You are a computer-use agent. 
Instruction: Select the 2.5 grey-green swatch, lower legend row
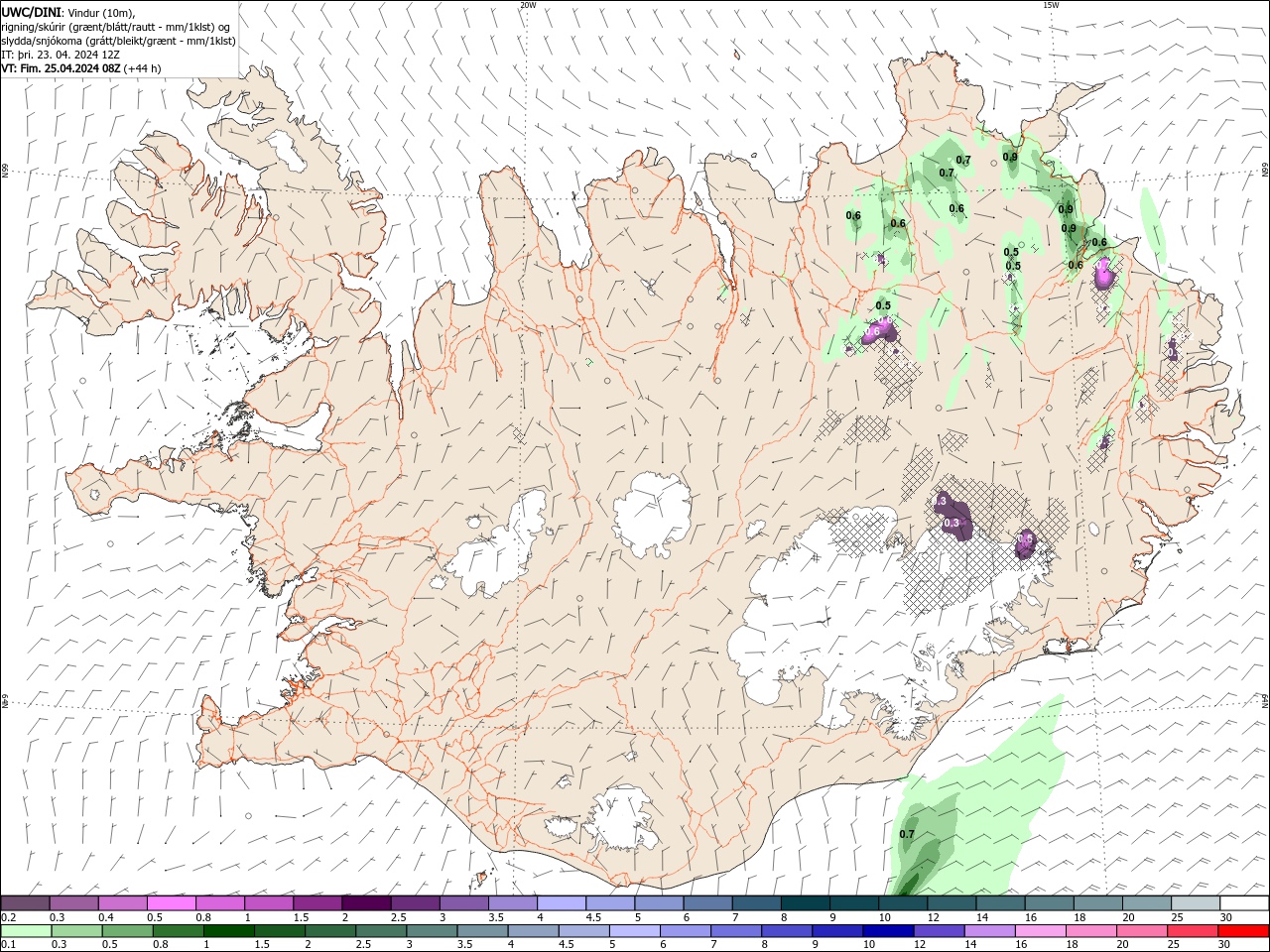pos(381,931)
